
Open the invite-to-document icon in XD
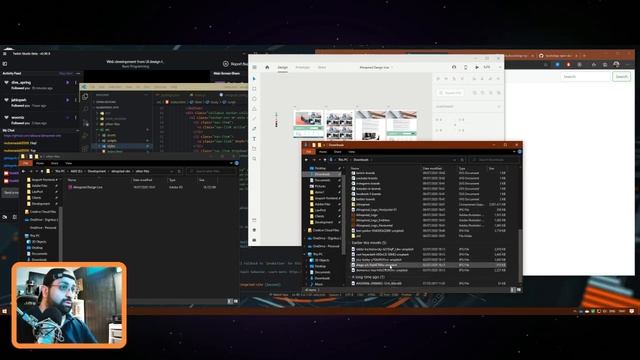(454, 67)
